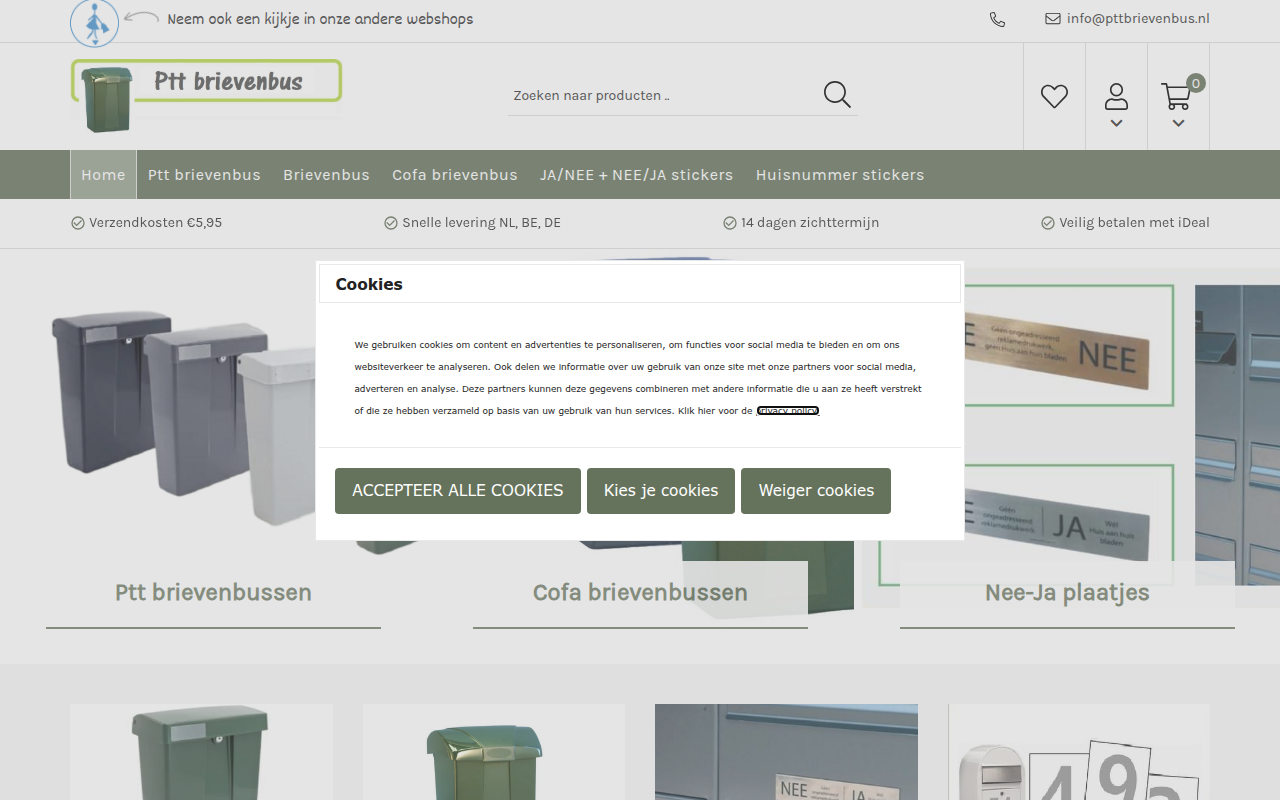Image resolution: width=1280 pixels, height=800 pixels.
Task: Click the Snelle levering checkmark icon
Action: click(x=391, y=223)
